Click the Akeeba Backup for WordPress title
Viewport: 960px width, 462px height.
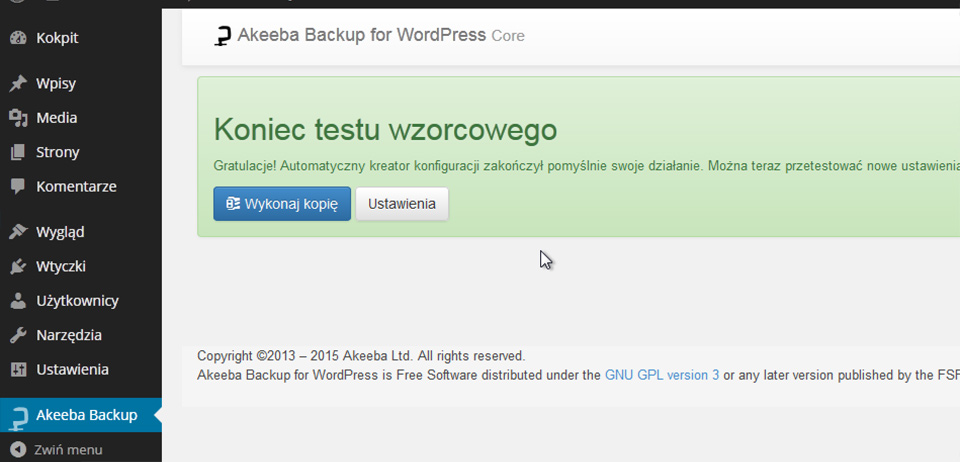pyautogui.click(x=361, y=35)
